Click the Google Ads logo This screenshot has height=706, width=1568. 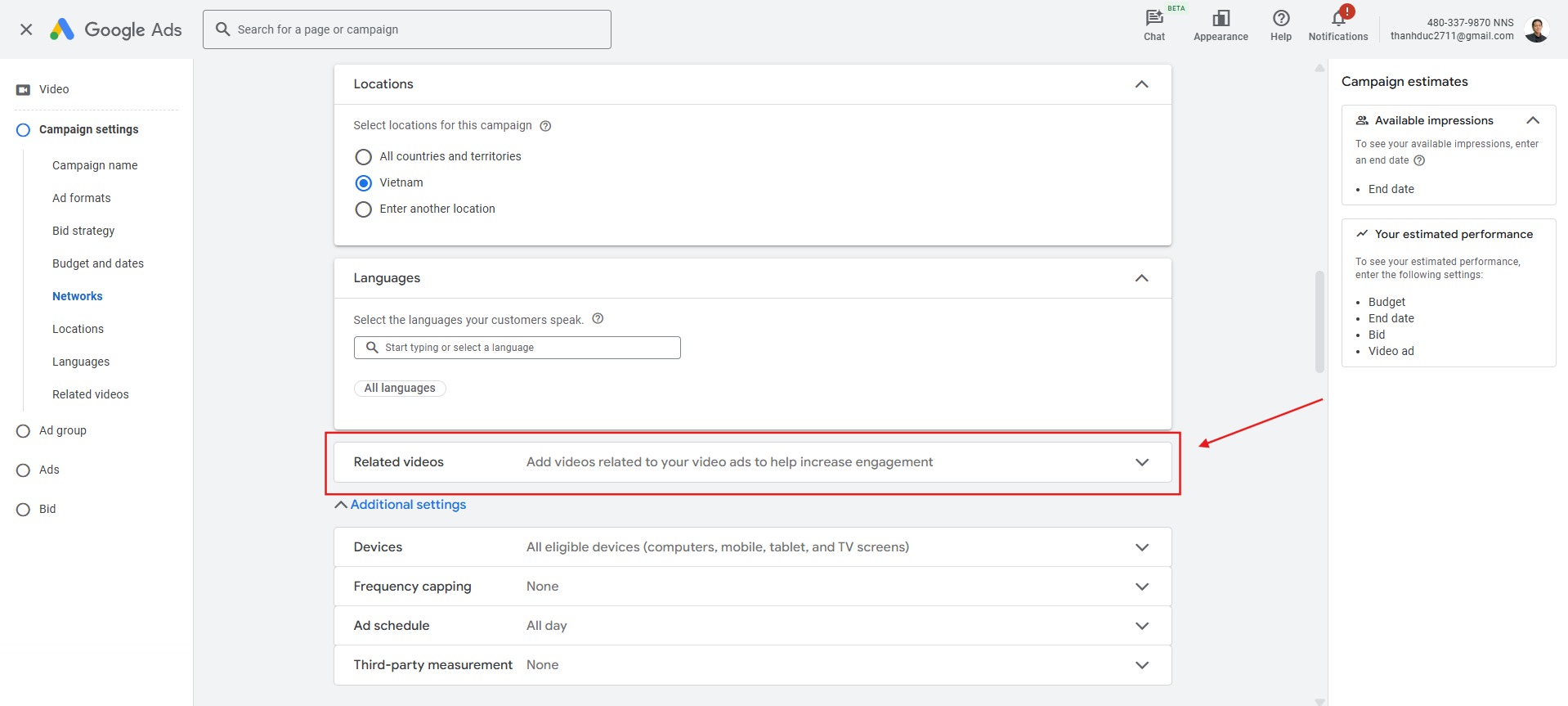tap(116, 29)
